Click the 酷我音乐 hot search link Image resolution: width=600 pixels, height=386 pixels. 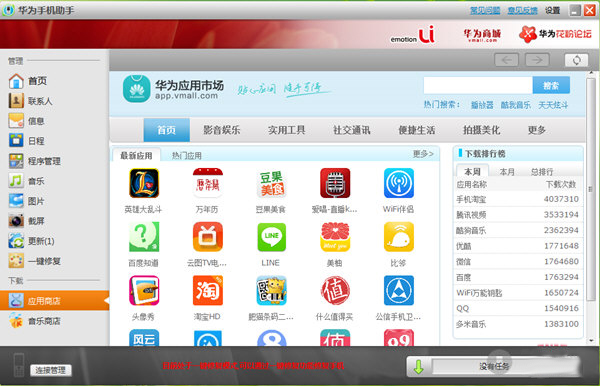[516, 105]
